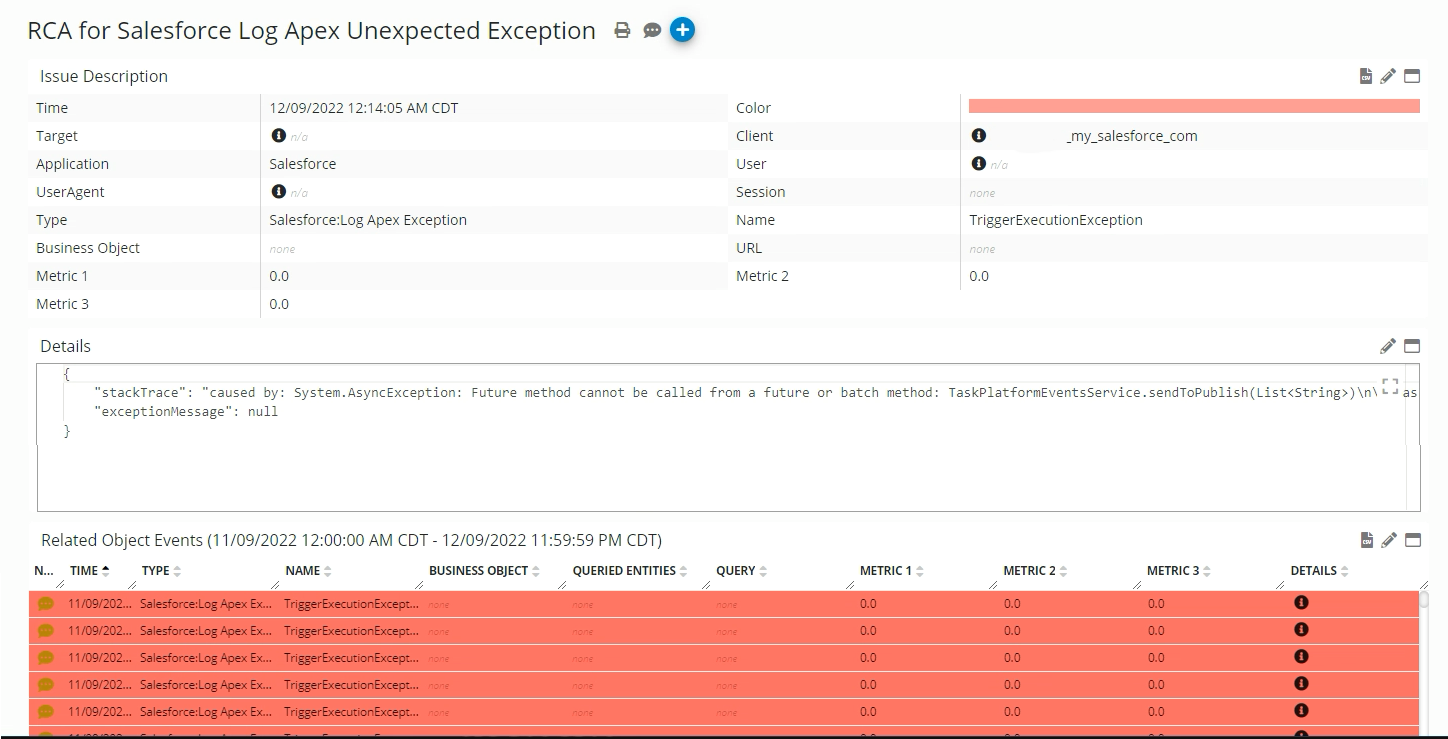Screen dimensions: 1448x739
Task: Edit the Issue Description panel
Action: coord(1388,75)
